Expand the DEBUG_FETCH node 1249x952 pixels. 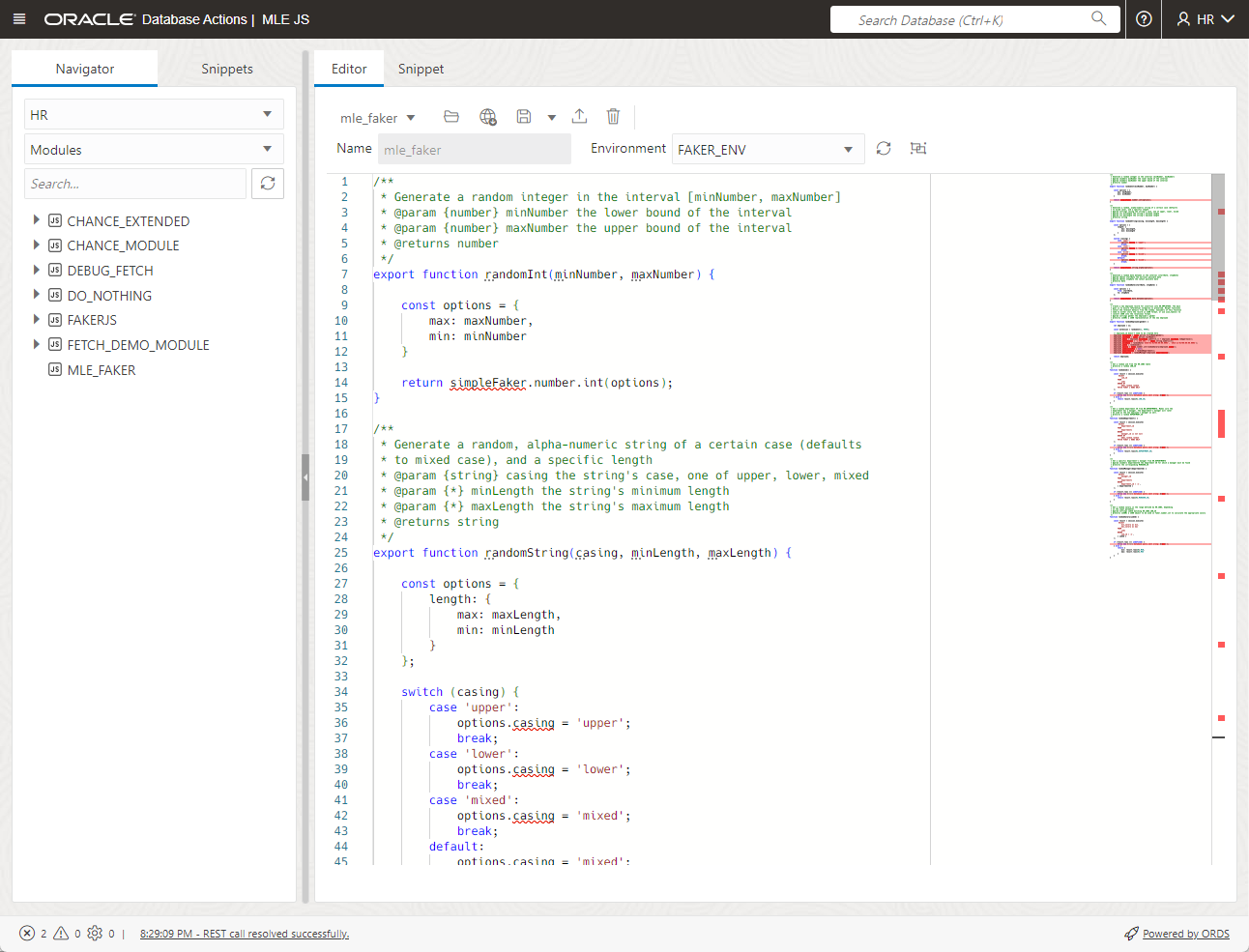pos(37,270)
